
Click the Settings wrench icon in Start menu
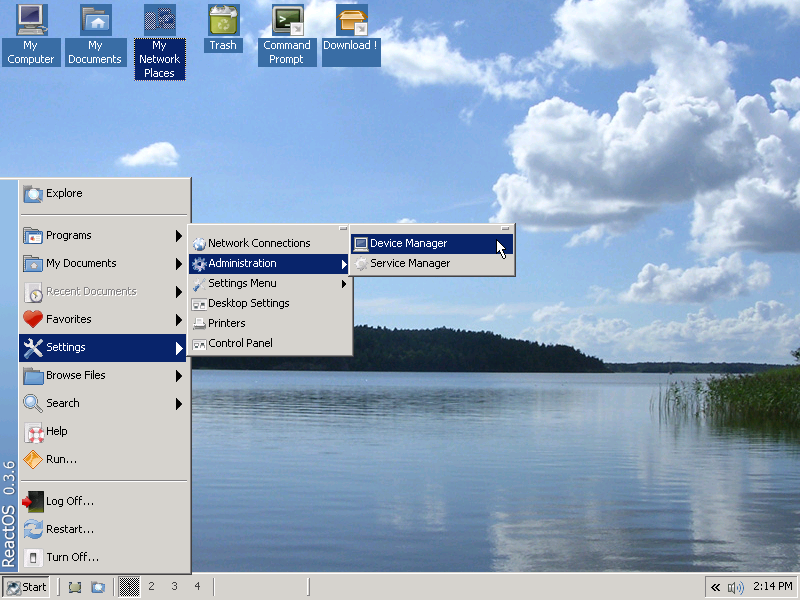(x=33, y=348)
